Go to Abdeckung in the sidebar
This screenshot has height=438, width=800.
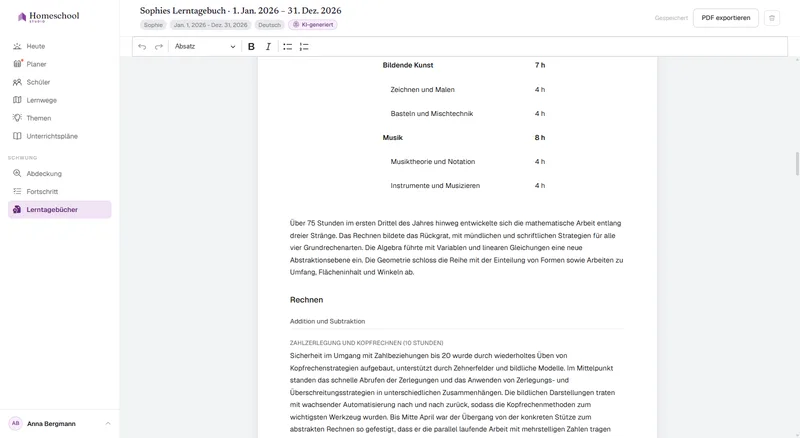(x=60, y=174)
